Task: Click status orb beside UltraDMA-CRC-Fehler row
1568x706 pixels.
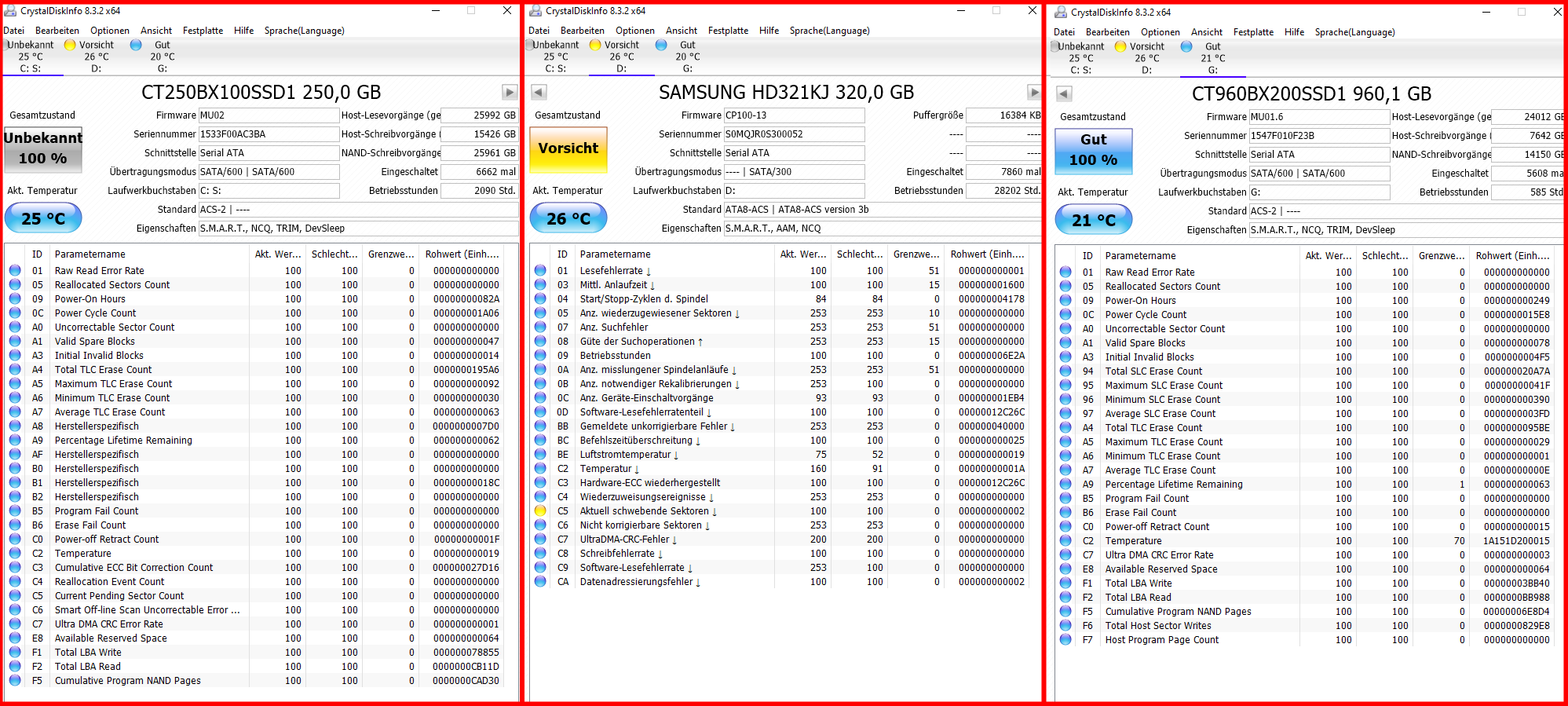Action: (540, 539)
